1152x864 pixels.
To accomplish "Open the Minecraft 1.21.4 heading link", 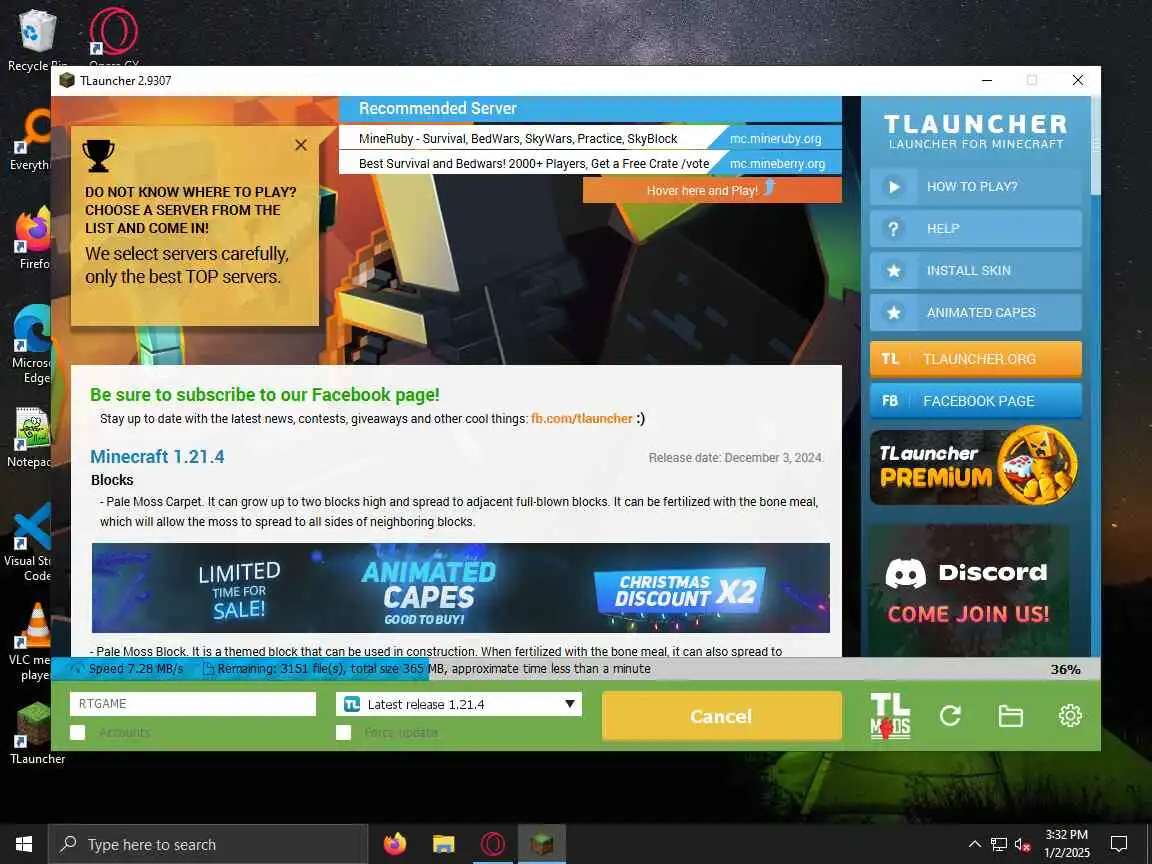I will (x=157, y=456).
